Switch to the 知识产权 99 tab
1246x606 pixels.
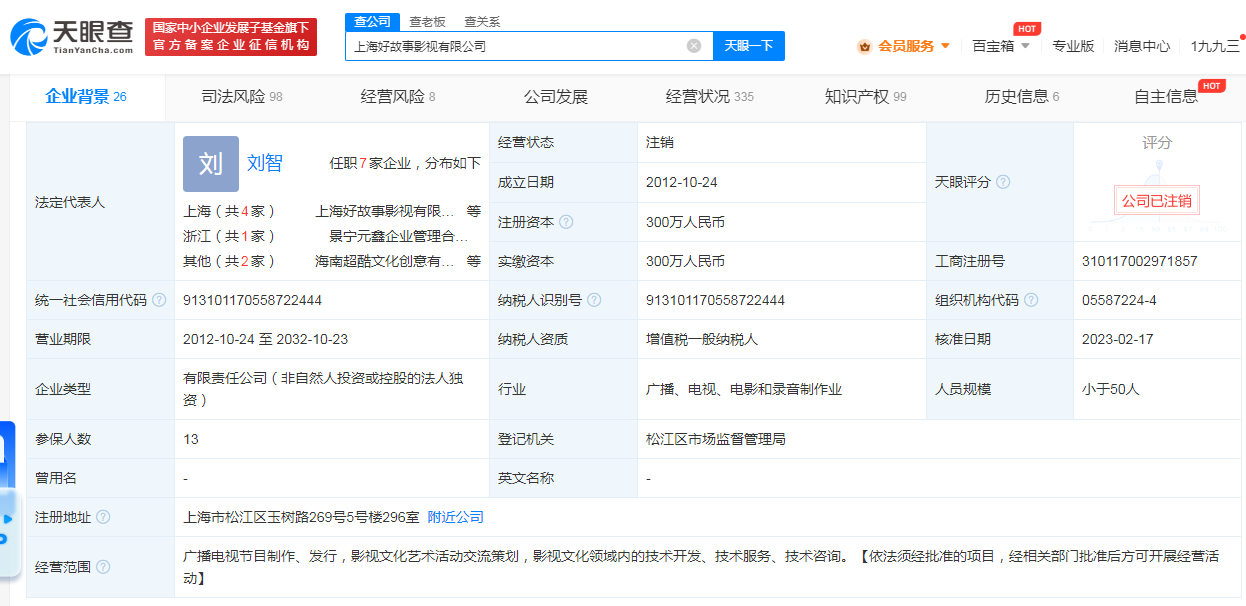pyautogui.click(x=861, y=96)
